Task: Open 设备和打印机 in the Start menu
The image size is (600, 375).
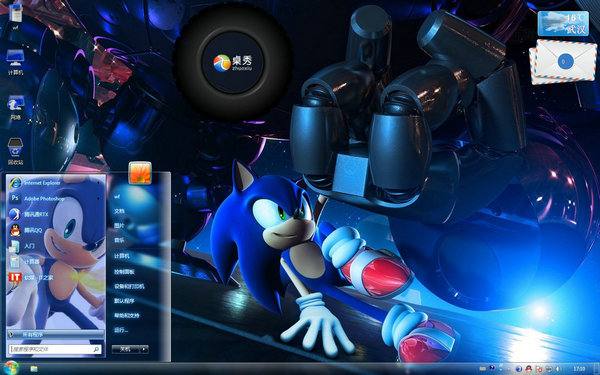Action: click(129, 286)
